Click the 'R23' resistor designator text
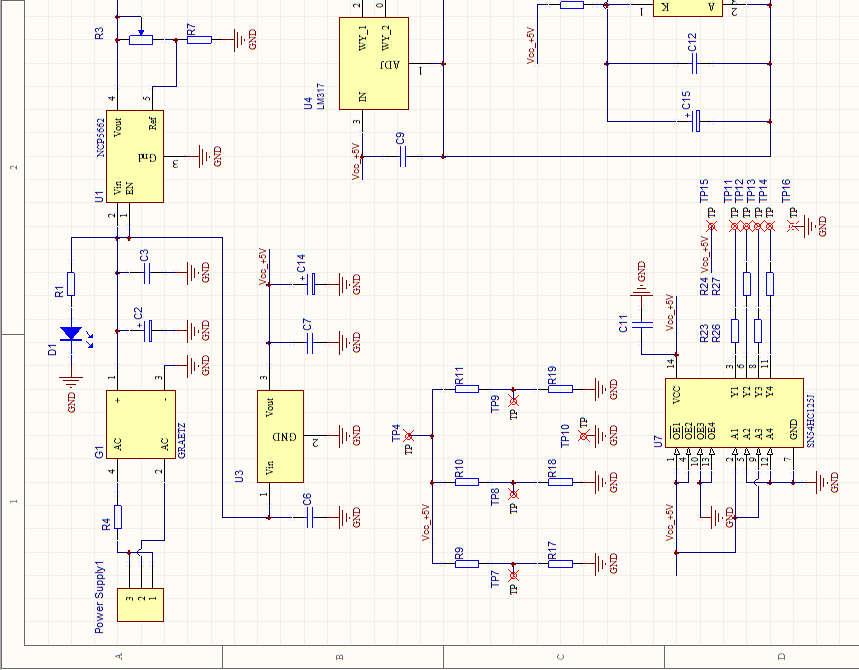 click(705, 333)
